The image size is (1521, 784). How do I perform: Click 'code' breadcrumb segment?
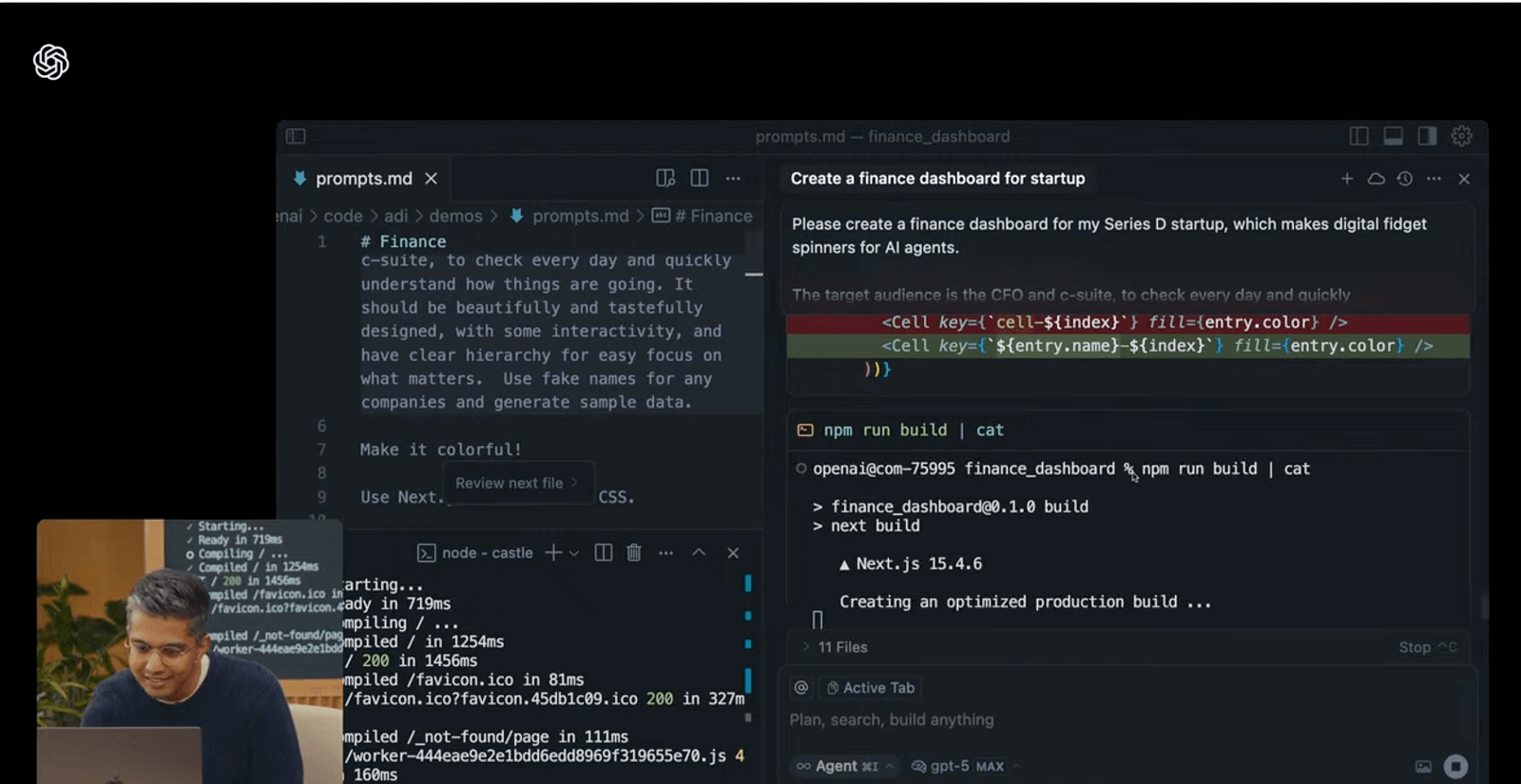[x=343, y=216]
